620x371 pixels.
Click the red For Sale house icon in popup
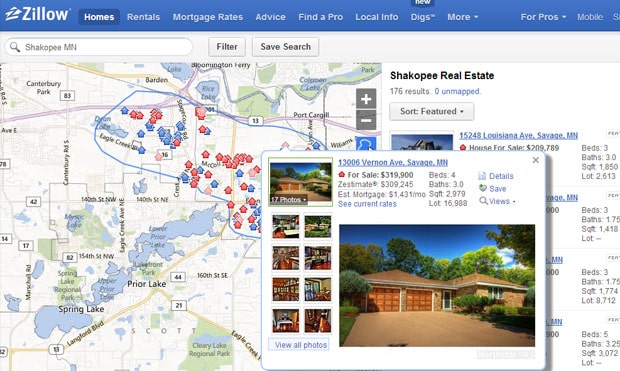coord(342,174)
